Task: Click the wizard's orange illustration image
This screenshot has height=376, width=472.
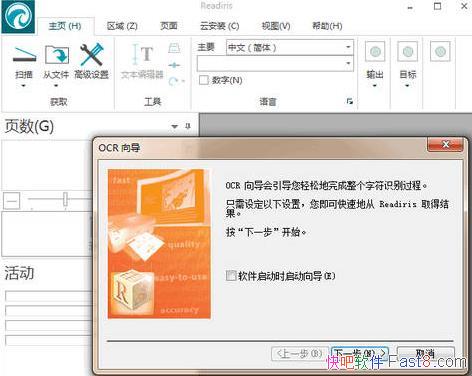Action: pos(159,244)
